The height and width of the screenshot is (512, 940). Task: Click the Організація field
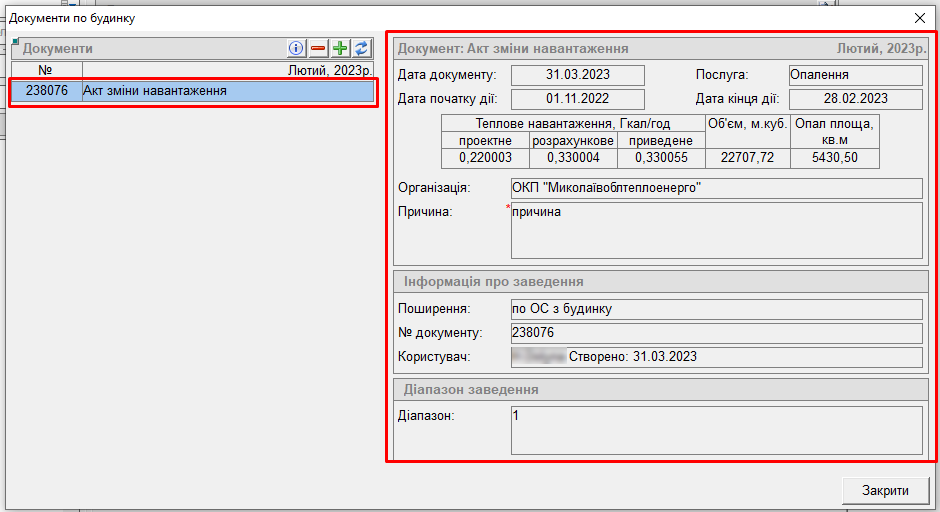pos(715,188)
